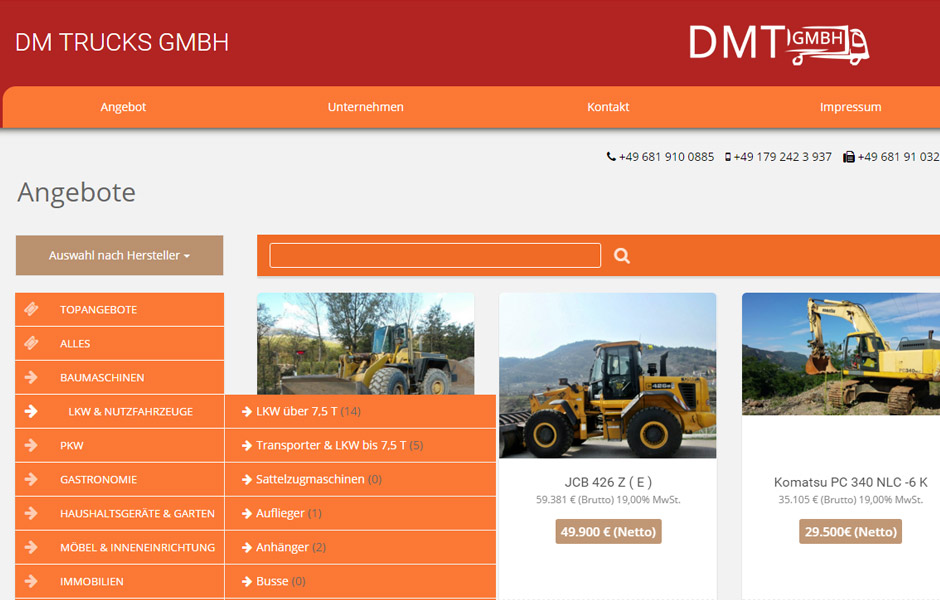This screenshot has height=600, width=940.
Task: Click the 49.900 € (Netto) price button
Action: tap(608, 532)
